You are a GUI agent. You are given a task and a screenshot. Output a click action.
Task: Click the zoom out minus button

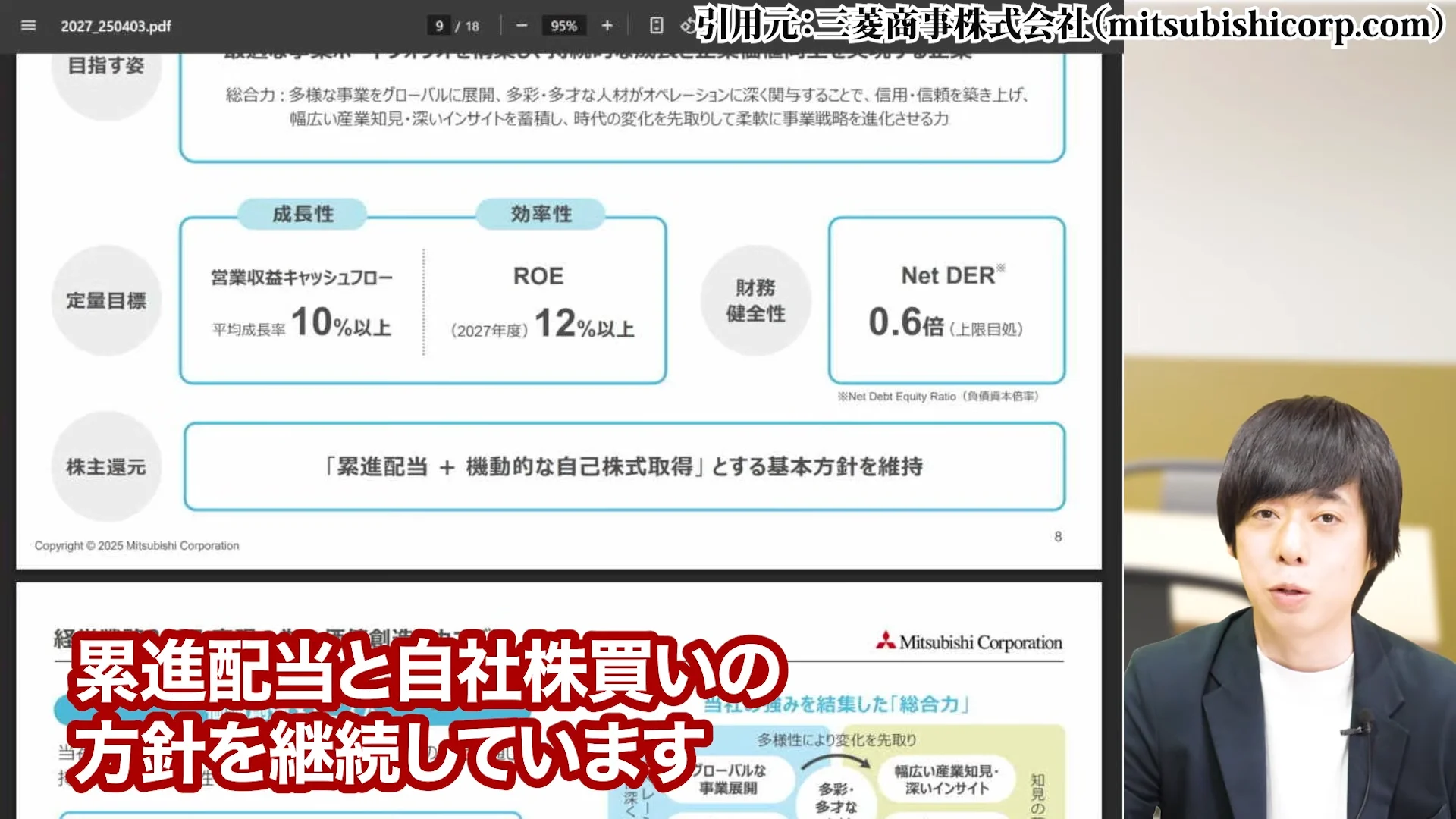point(522,26)
